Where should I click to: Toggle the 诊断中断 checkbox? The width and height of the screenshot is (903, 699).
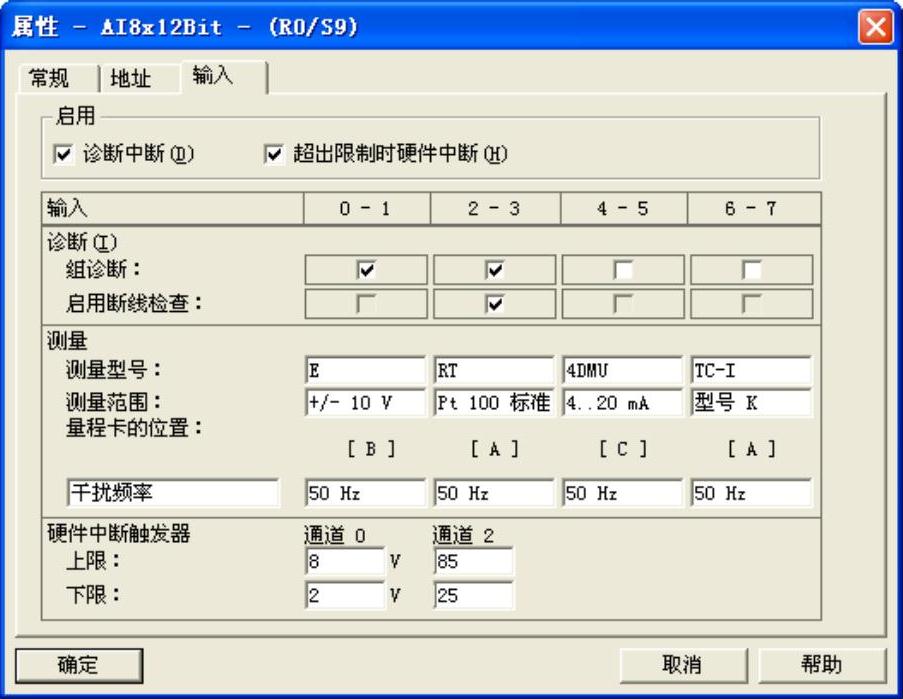click(61, 154)
